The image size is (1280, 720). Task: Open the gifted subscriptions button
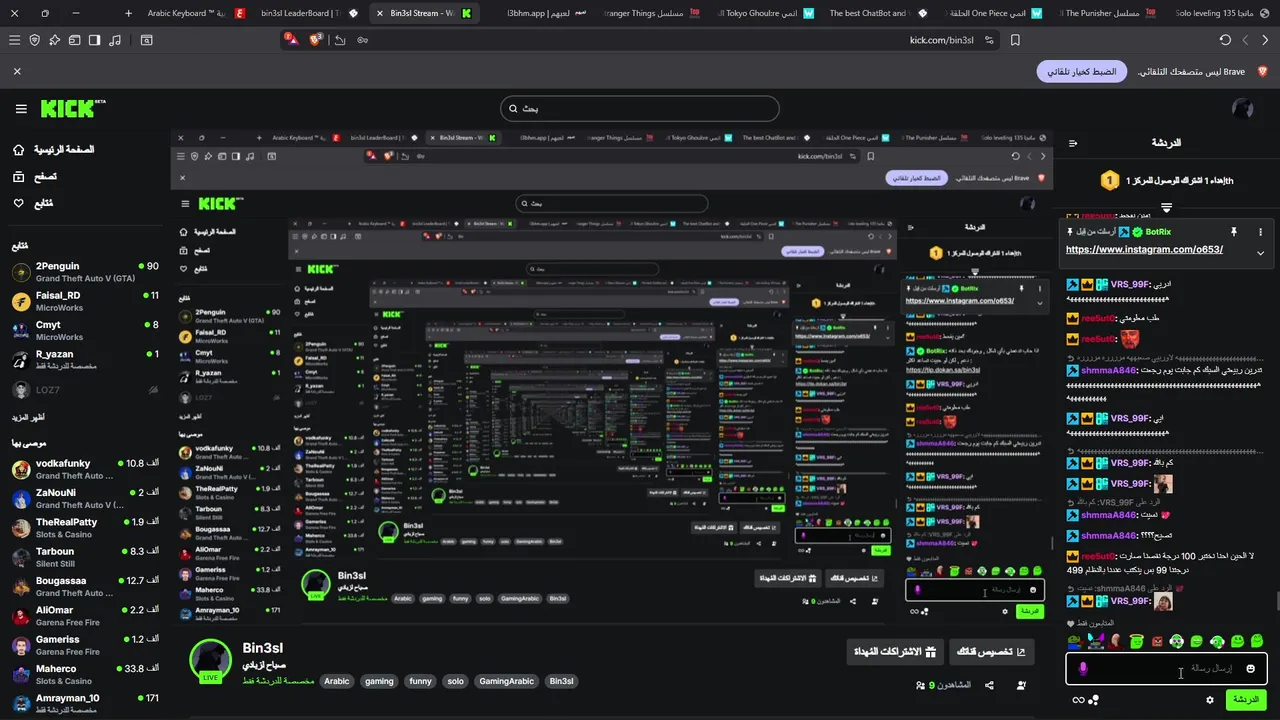(x=894, y=652)
